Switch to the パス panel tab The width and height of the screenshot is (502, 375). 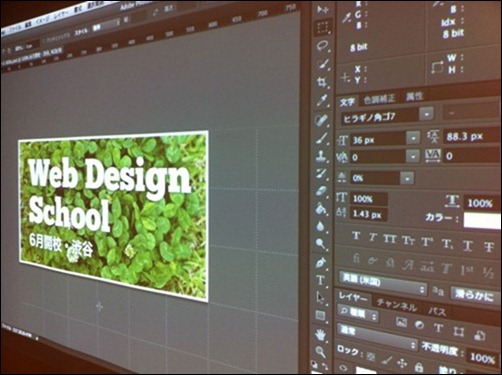click(437, 312)
